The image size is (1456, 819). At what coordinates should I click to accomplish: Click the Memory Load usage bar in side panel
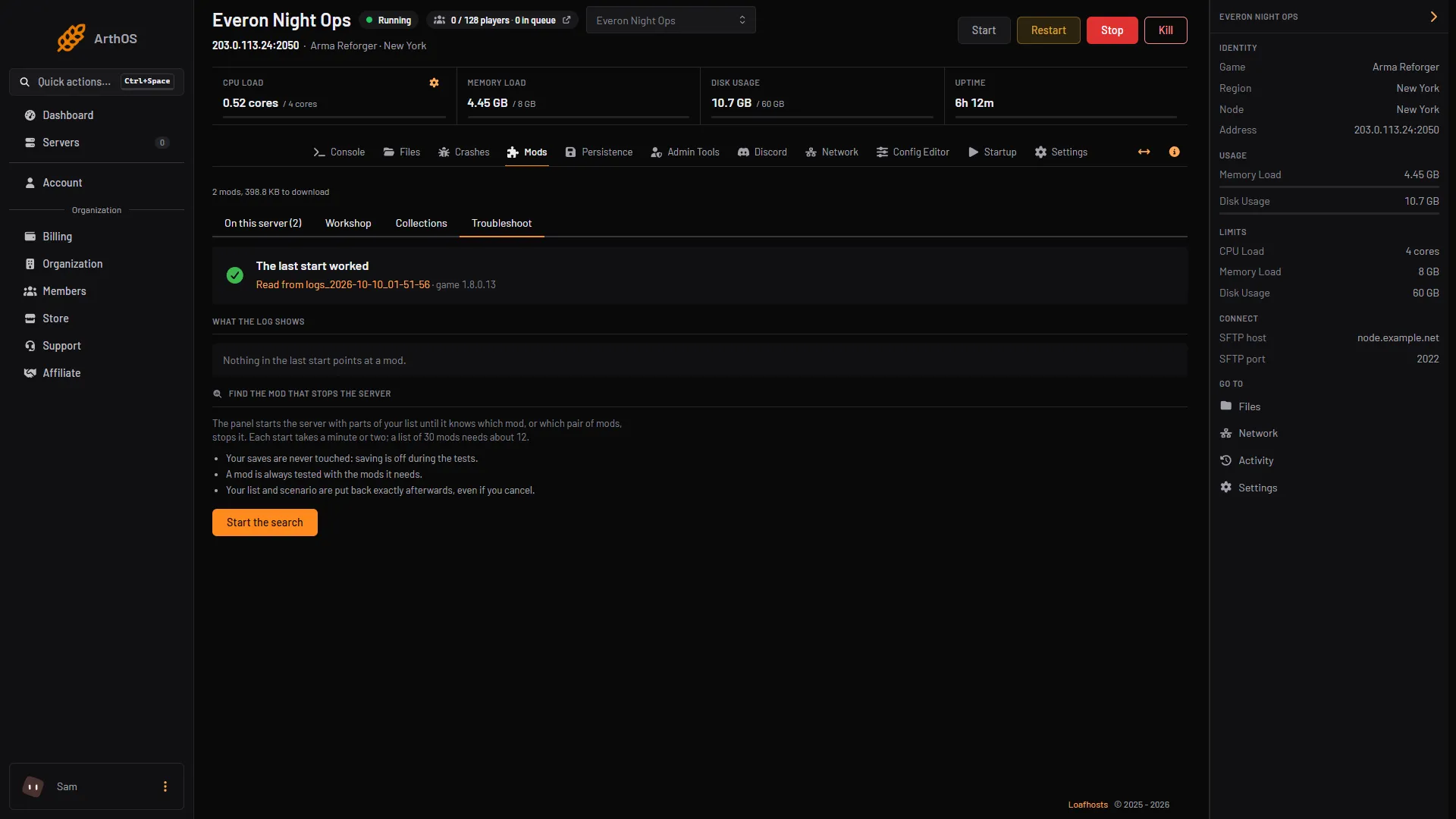pos(1329,187)
